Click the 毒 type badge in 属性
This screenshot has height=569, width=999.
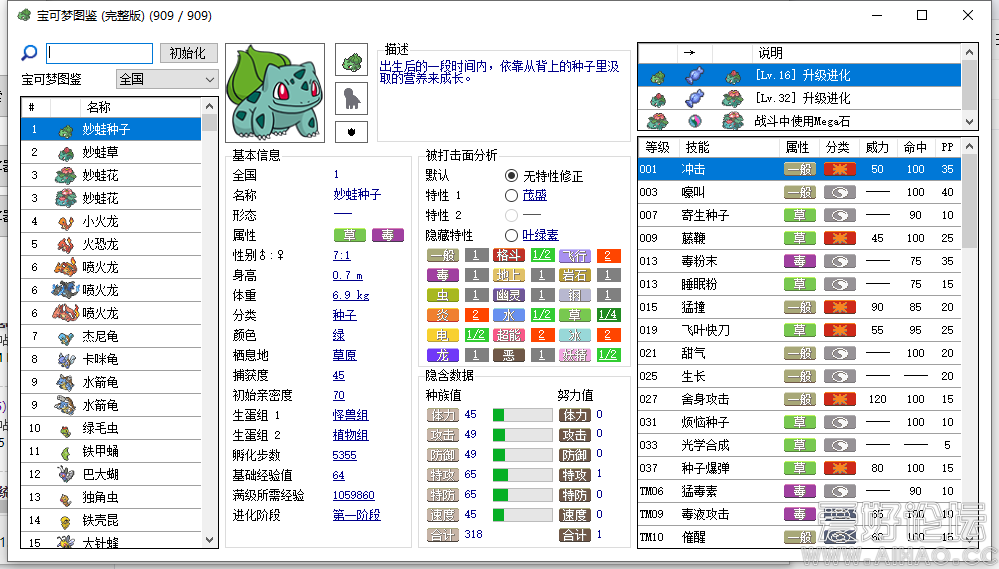tap(388, 235)
